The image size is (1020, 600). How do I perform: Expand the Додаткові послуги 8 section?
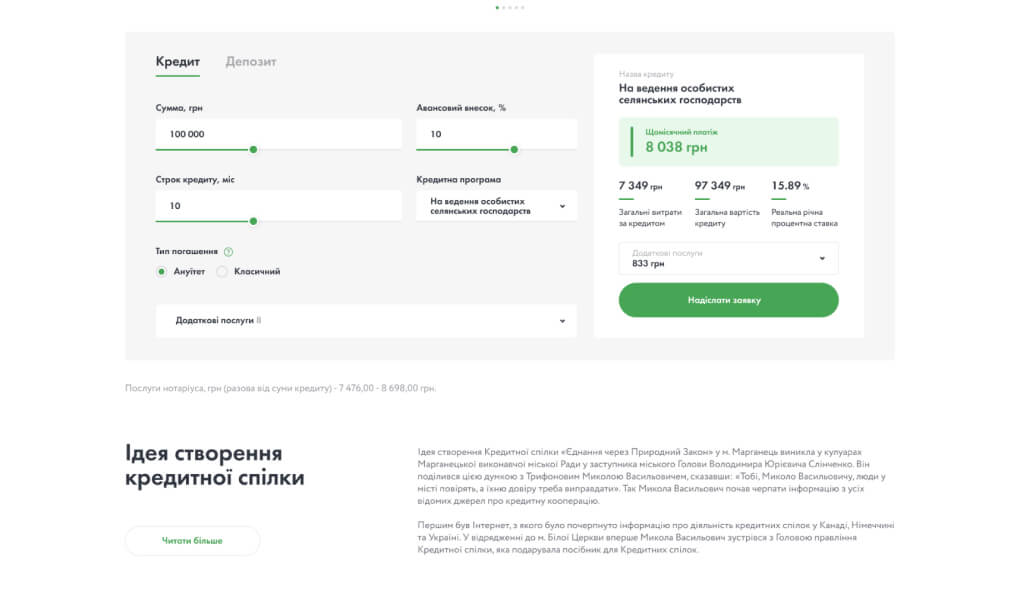coord(366,321)
